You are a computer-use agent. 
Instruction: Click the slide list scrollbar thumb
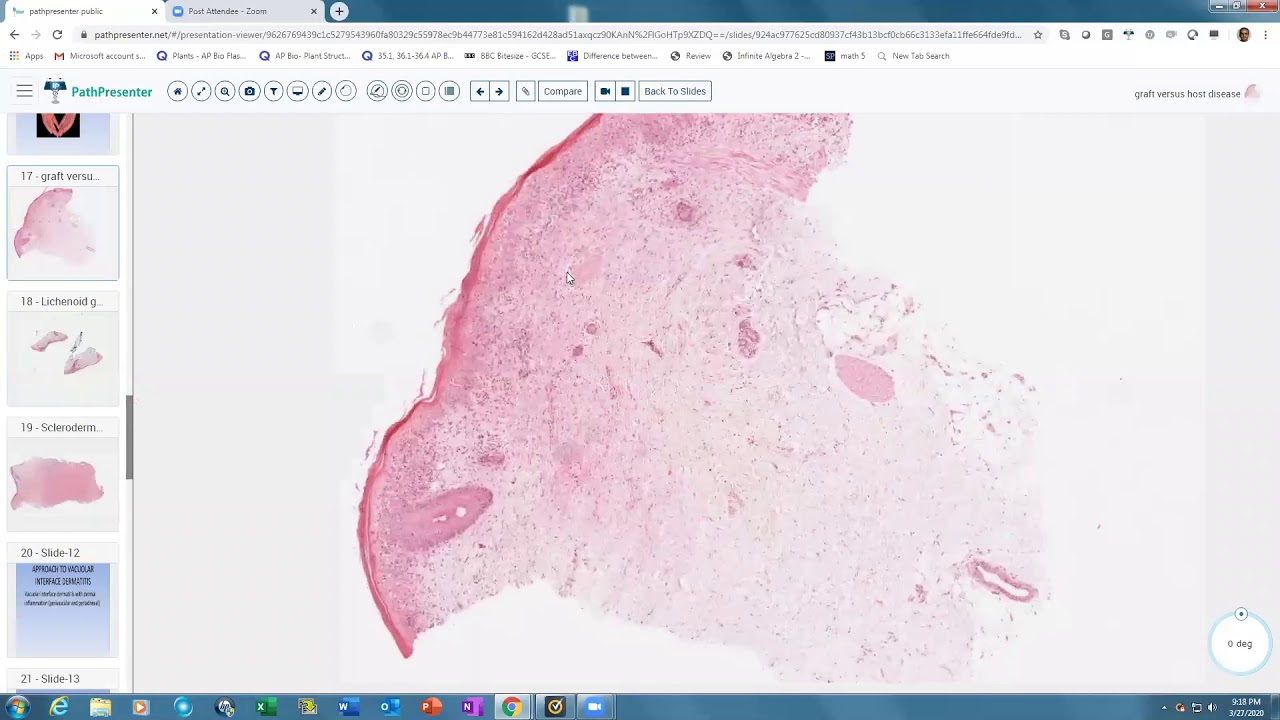click(129, 437)
